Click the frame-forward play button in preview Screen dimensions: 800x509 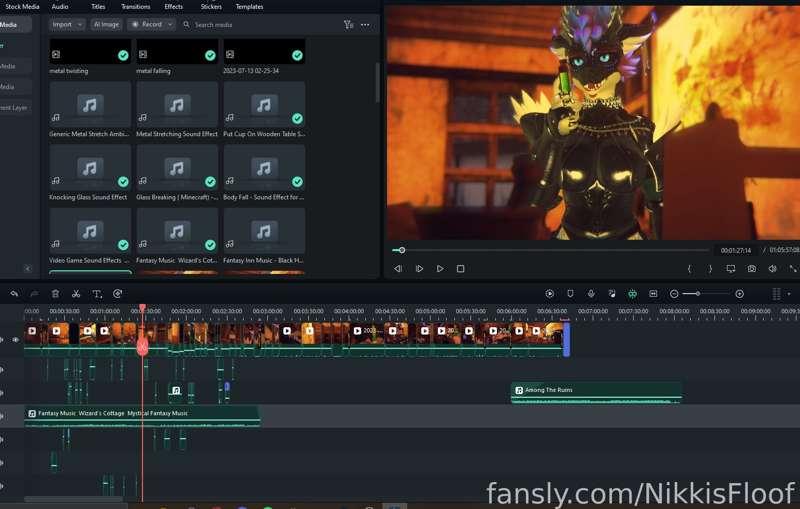419,269
